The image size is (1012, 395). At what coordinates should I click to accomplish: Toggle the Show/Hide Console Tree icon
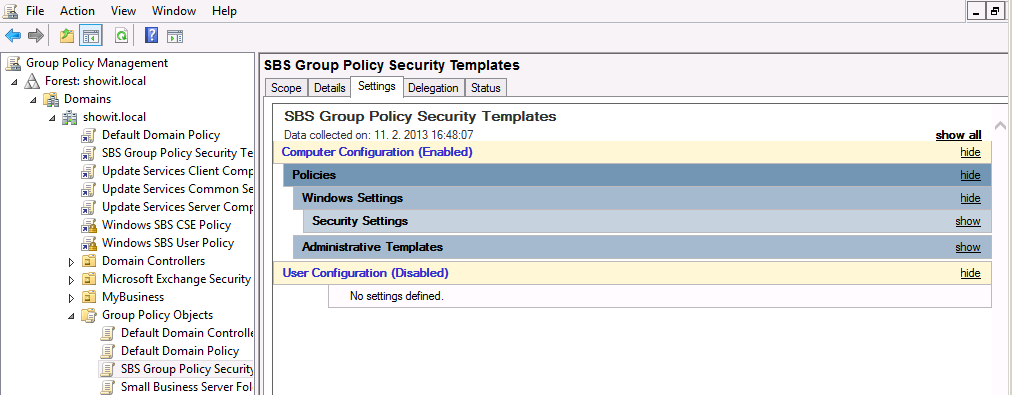click(x=91, y=35)
